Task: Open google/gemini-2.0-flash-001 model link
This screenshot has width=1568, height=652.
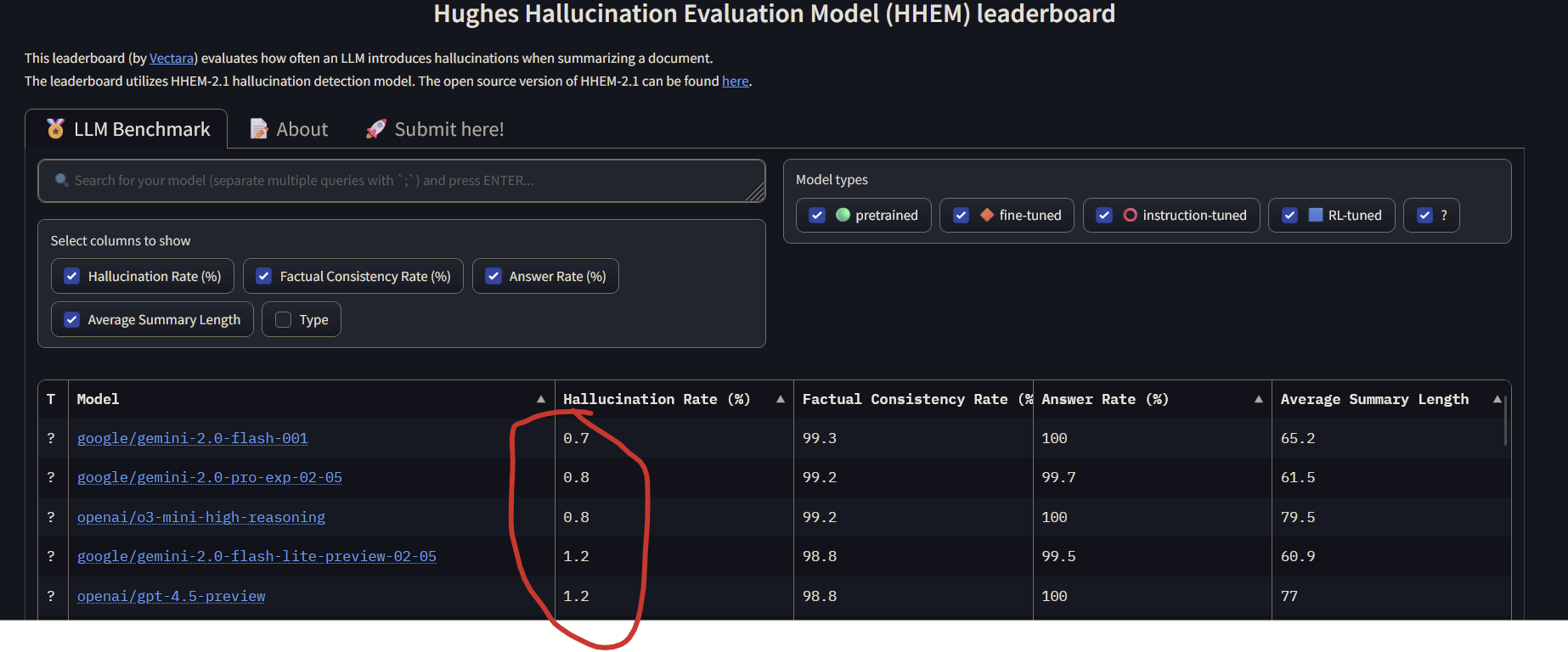Action: [193, 438]
